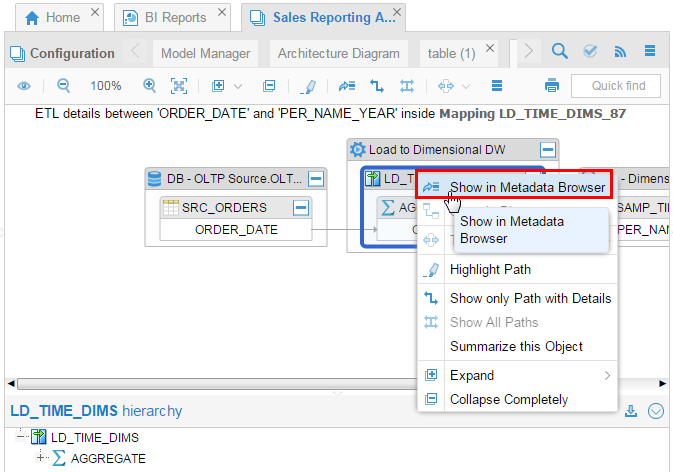This screenshot has width=673, height=472.
Task: Click the toolbar move arrows icon
Action: [x=446, y=86]
